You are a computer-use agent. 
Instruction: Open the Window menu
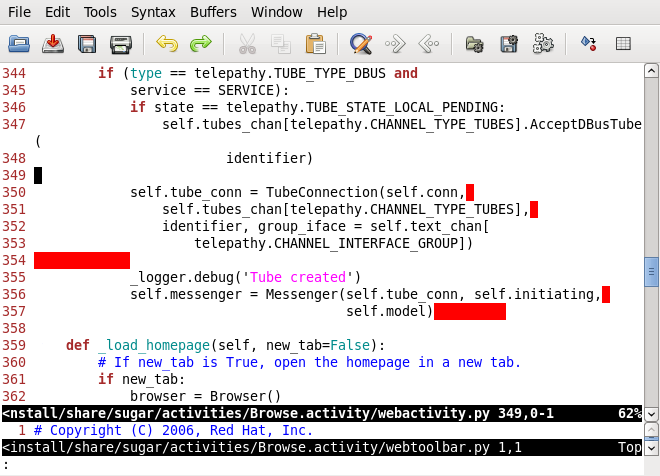click(x=277, y=12)
